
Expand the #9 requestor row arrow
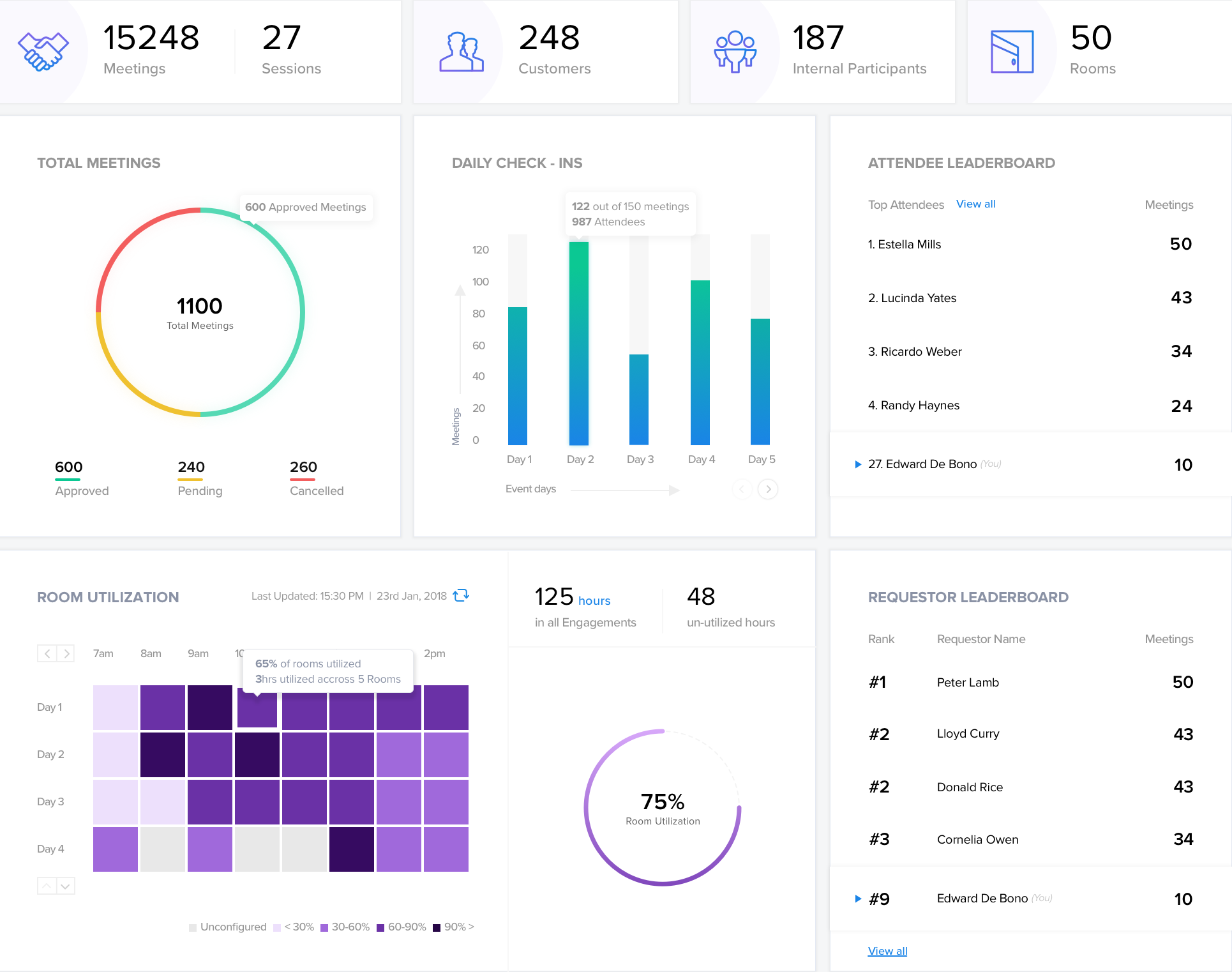pyautogui.click(x=858, y=899)
